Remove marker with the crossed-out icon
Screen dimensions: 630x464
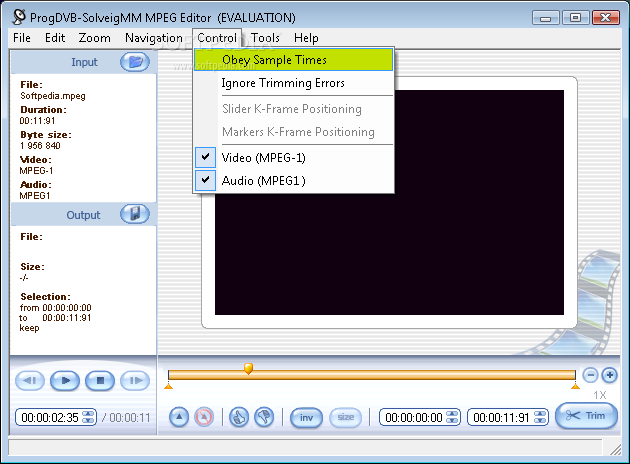204,417
